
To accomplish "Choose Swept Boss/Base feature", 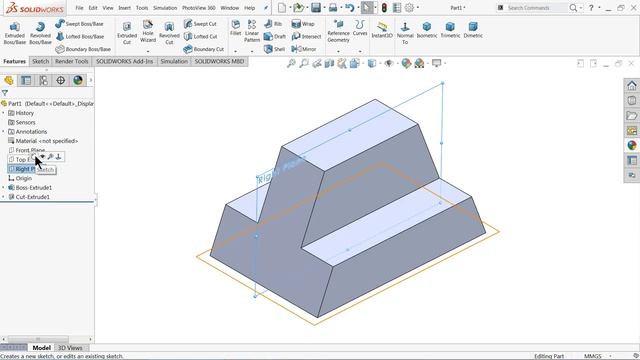I will [x=80, y=24].
